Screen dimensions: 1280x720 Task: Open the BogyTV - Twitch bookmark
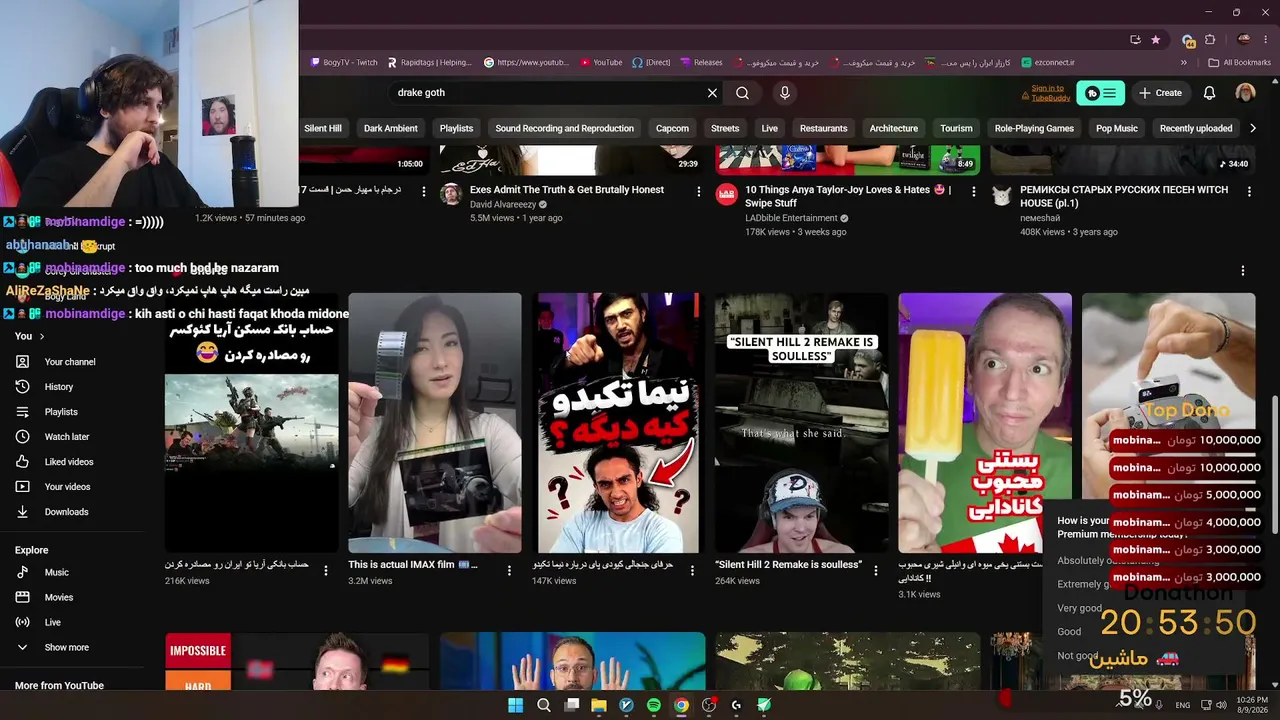[x=343, y=62]
